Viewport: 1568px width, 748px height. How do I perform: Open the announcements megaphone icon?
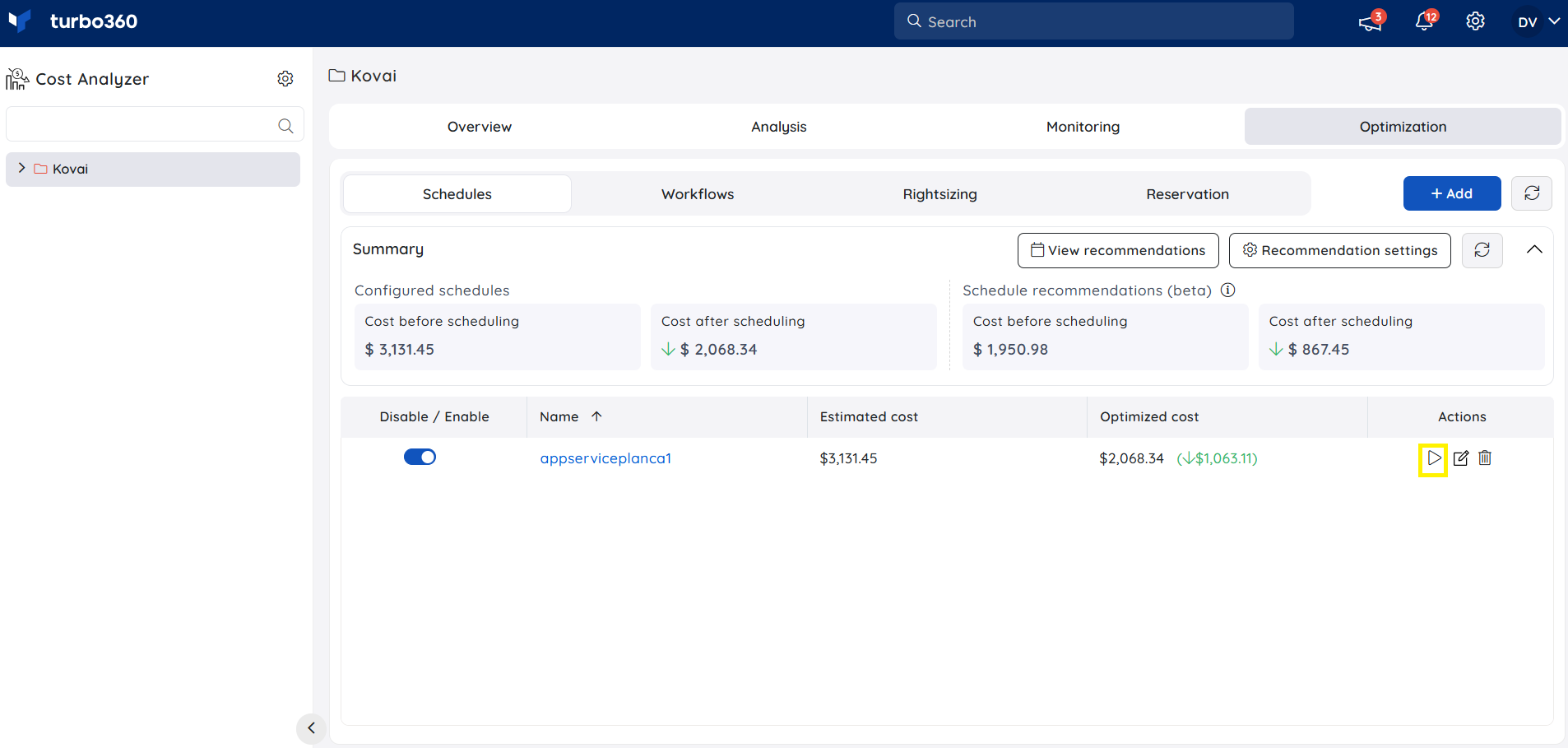pos(1371,21)
